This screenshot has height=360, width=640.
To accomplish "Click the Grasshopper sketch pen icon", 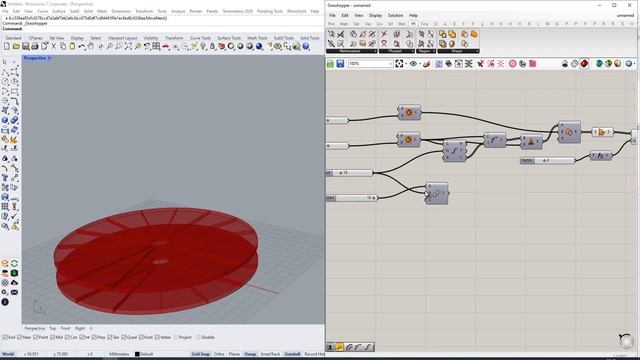I will [x=427, y=64].
